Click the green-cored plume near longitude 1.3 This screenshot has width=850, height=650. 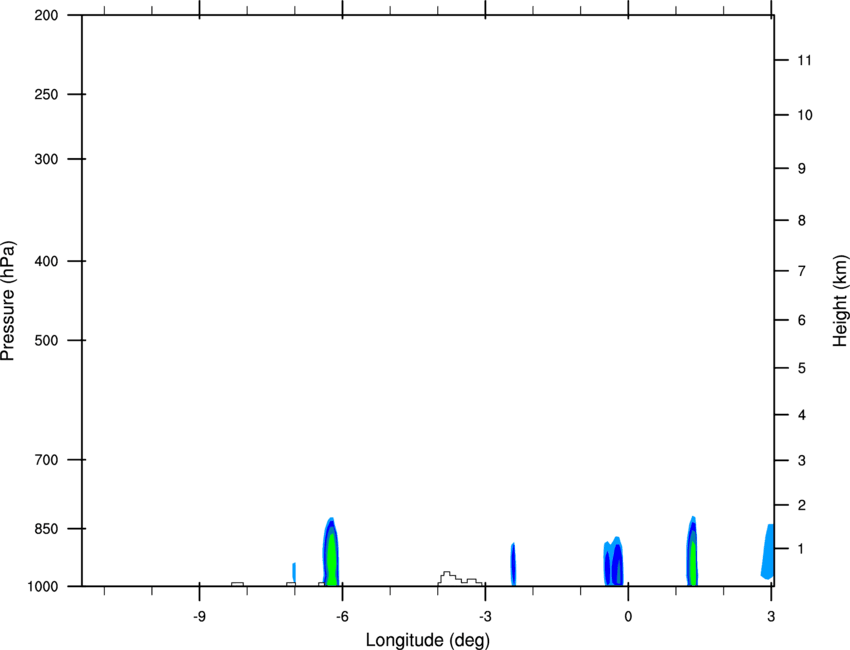pyautogui.click(x=692, y=551)
